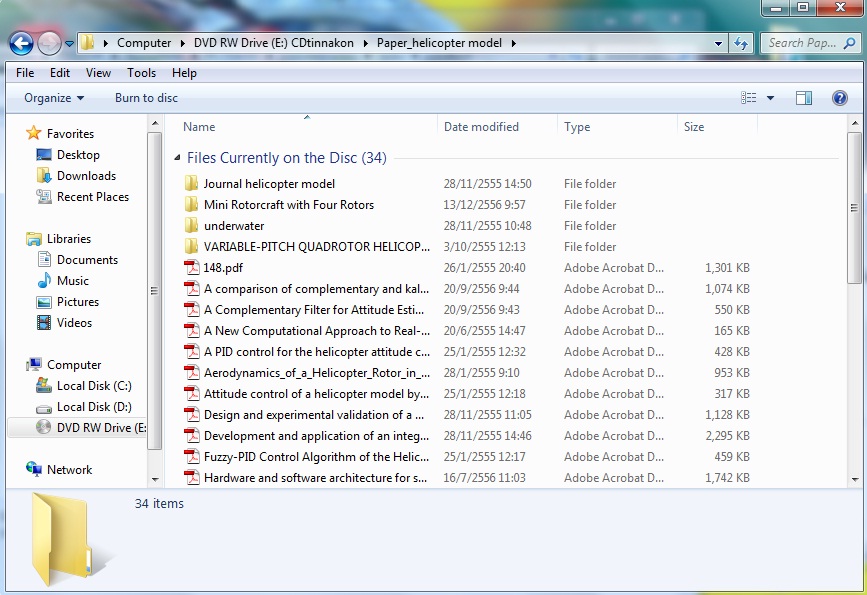Collapse the Files Currently on the Disc group
This screenshot has width=867, height=595.
pyautogui.click(x=178, y=158)
